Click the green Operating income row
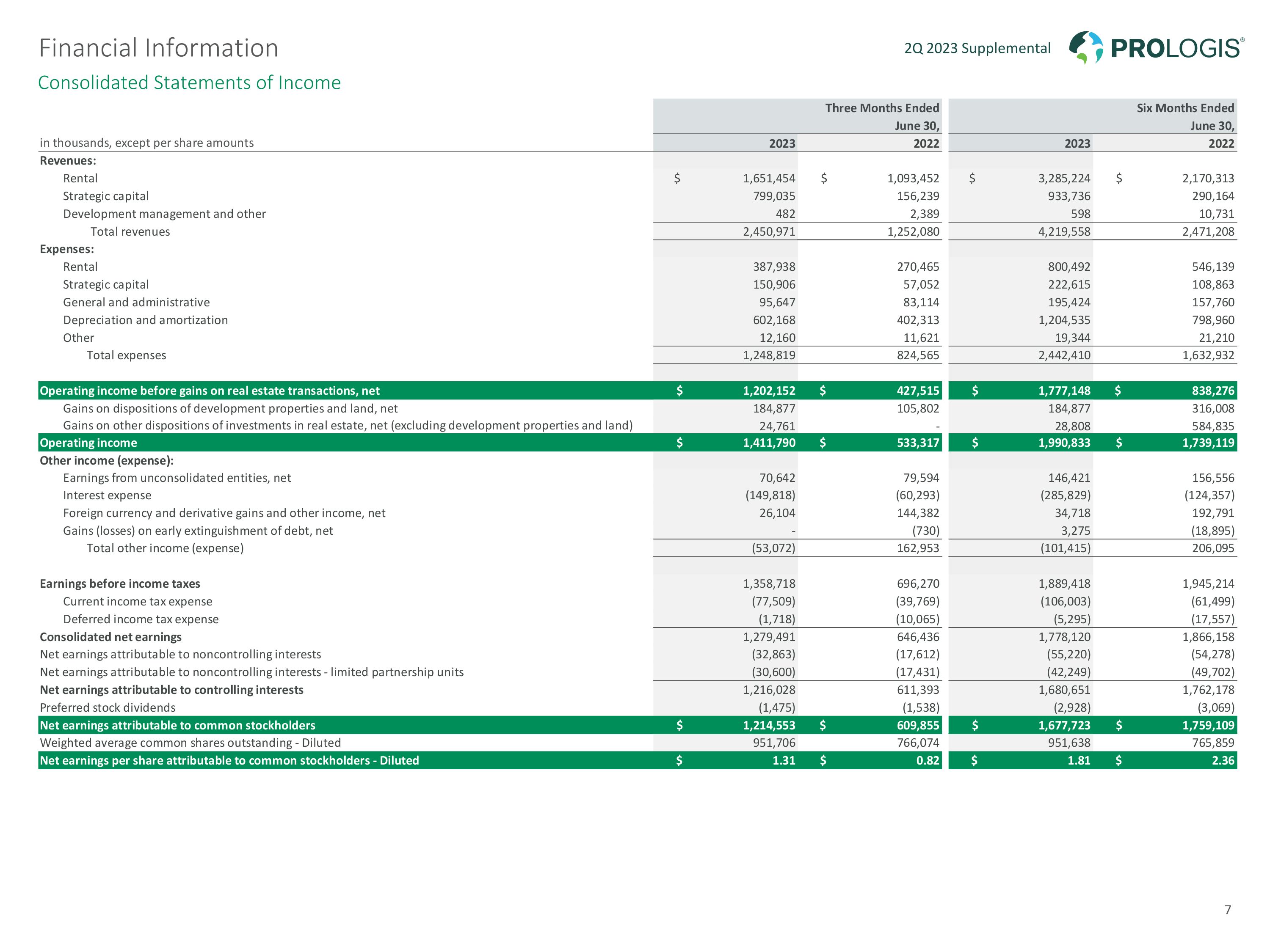Screen dimensions: 1270x952 (x=88, y=443)
